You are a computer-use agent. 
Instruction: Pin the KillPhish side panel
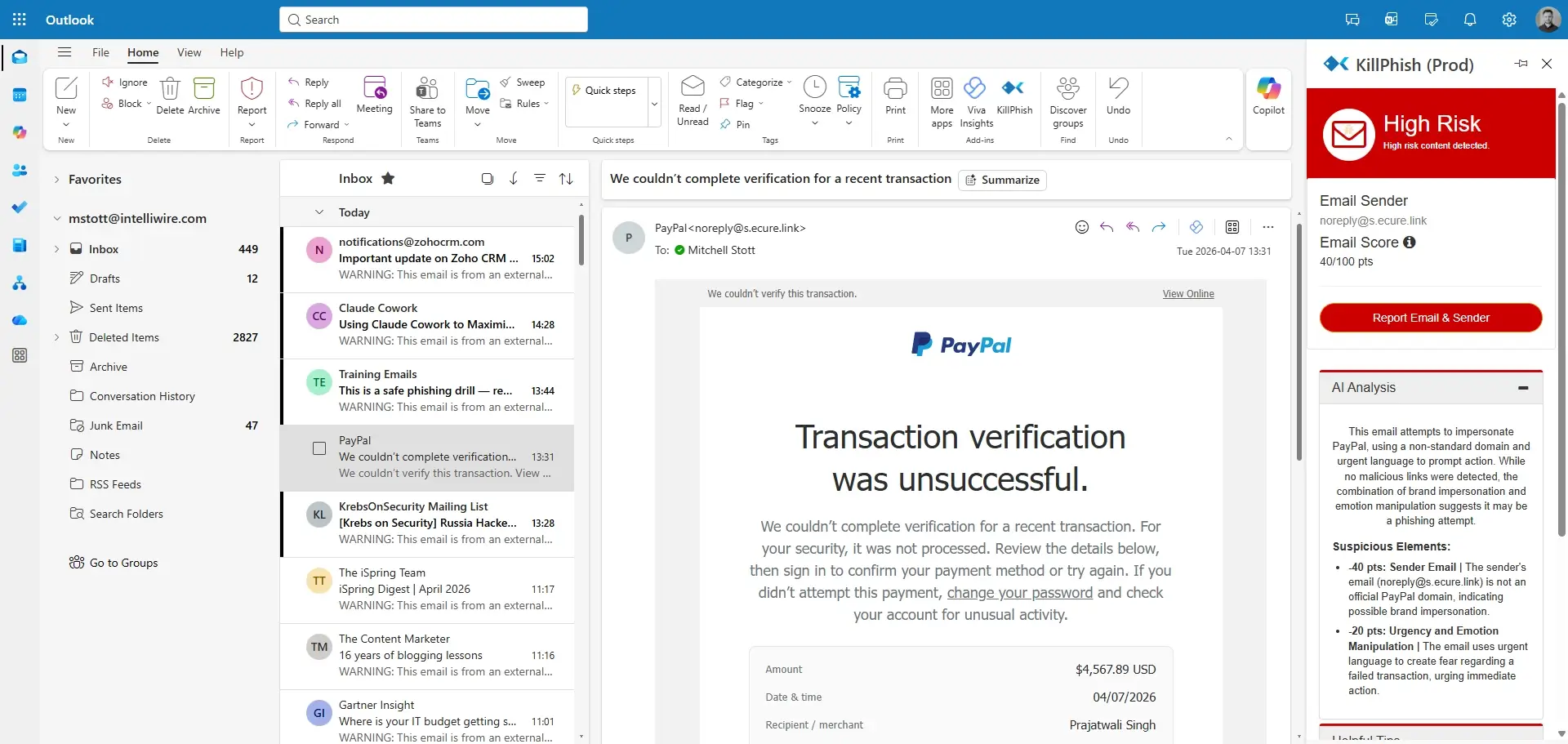[x=1521, y=64]
